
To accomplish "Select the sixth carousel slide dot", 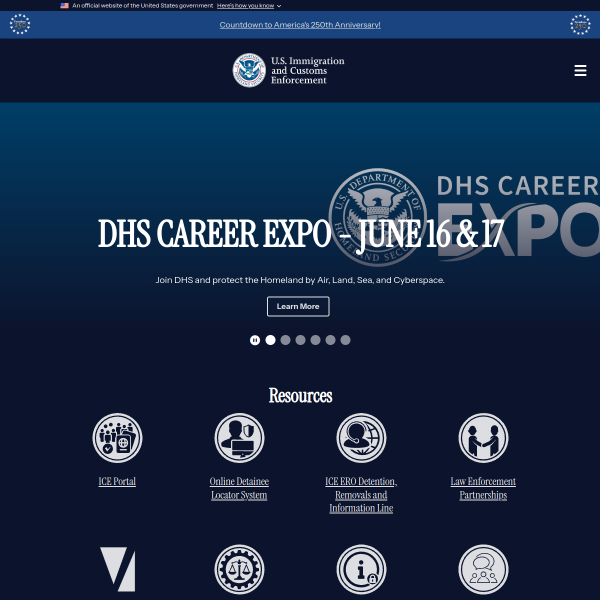I will (345, 340).
